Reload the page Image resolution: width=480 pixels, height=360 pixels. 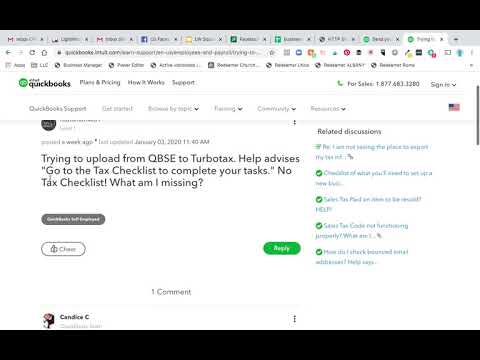coord(32,53)
